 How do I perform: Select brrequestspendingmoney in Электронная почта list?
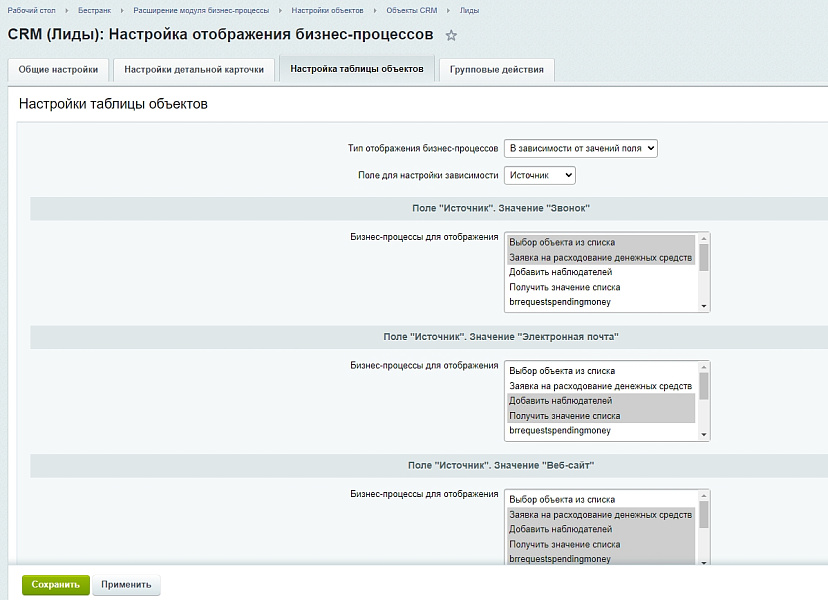click(x=559, y=431)
